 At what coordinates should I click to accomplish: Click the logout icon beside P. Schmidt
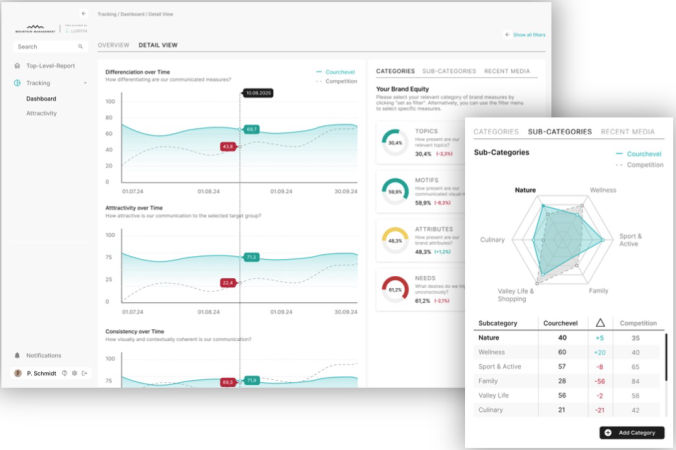tap(85, 373)
